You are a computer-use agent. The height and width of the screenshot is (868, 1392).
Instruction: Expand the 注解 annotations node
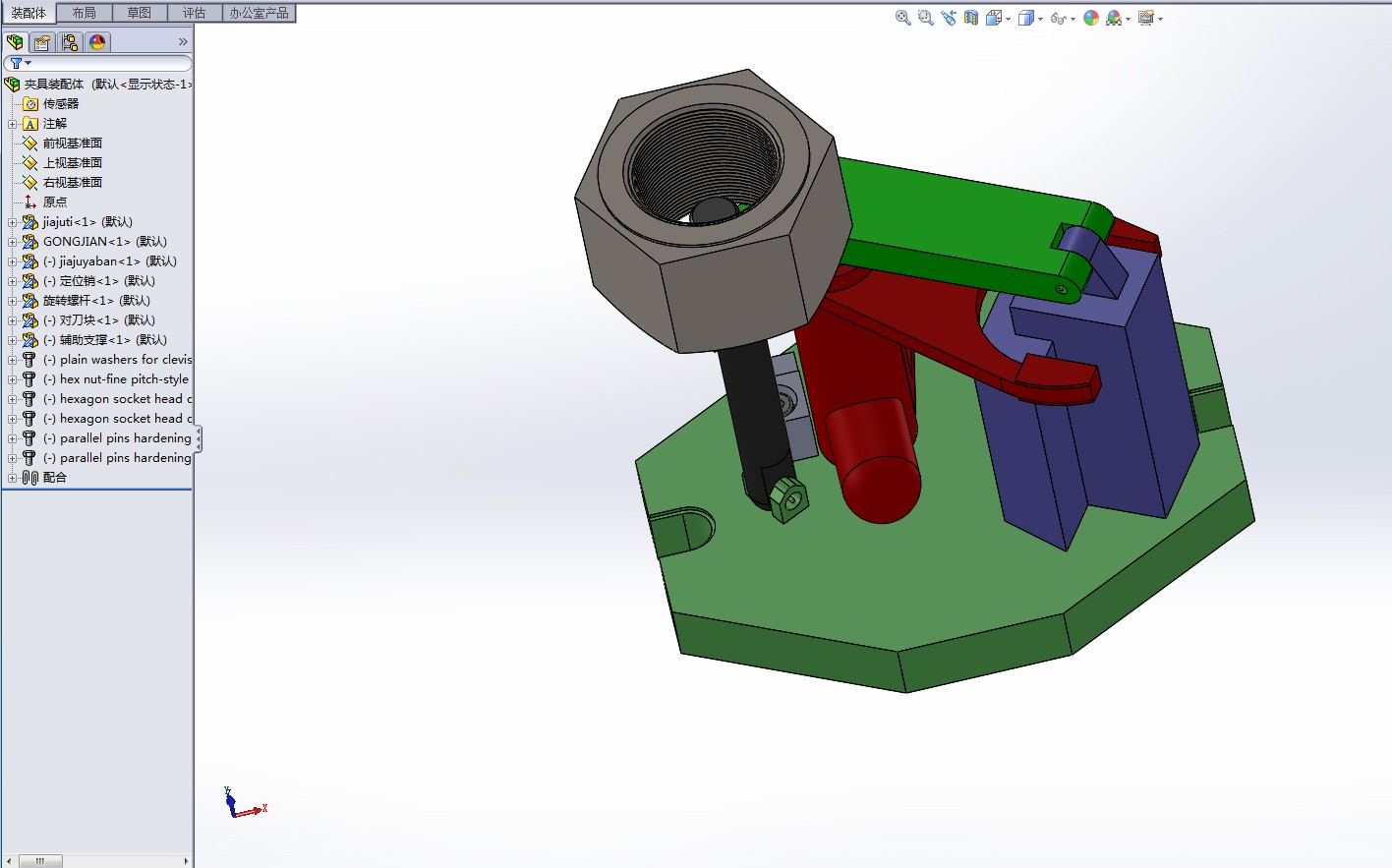(13, 124)
